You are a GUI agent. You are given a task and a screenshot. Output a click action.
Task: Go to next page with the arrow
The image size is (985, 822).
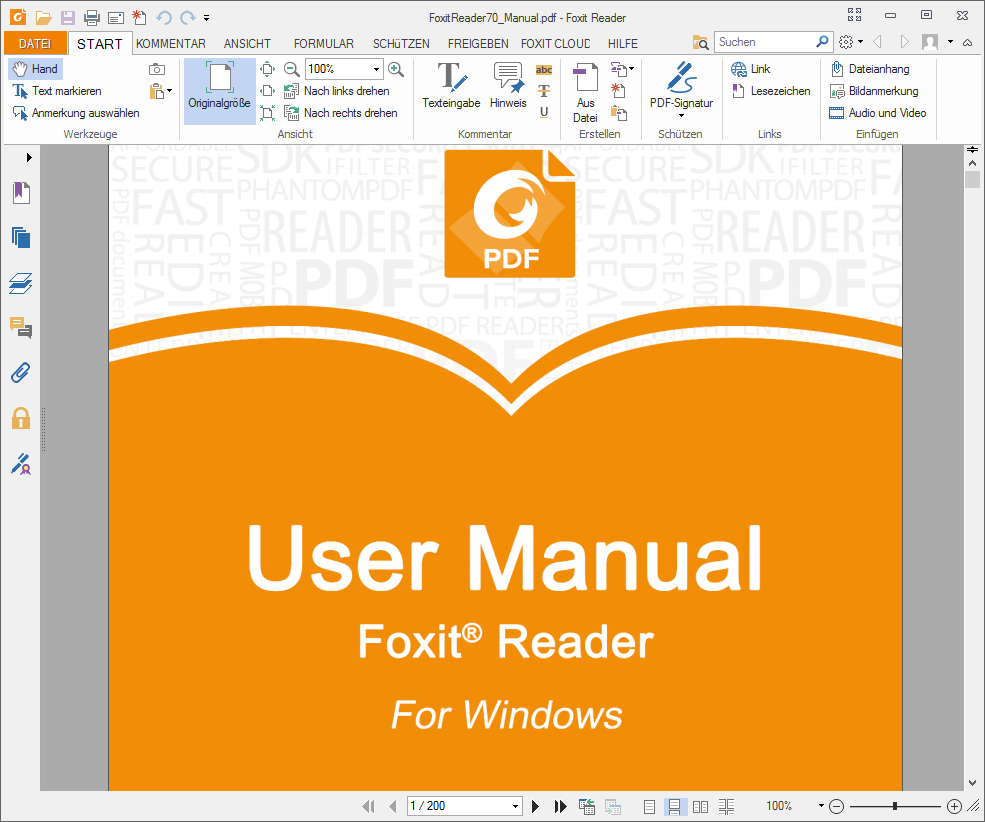pos(535,806)
